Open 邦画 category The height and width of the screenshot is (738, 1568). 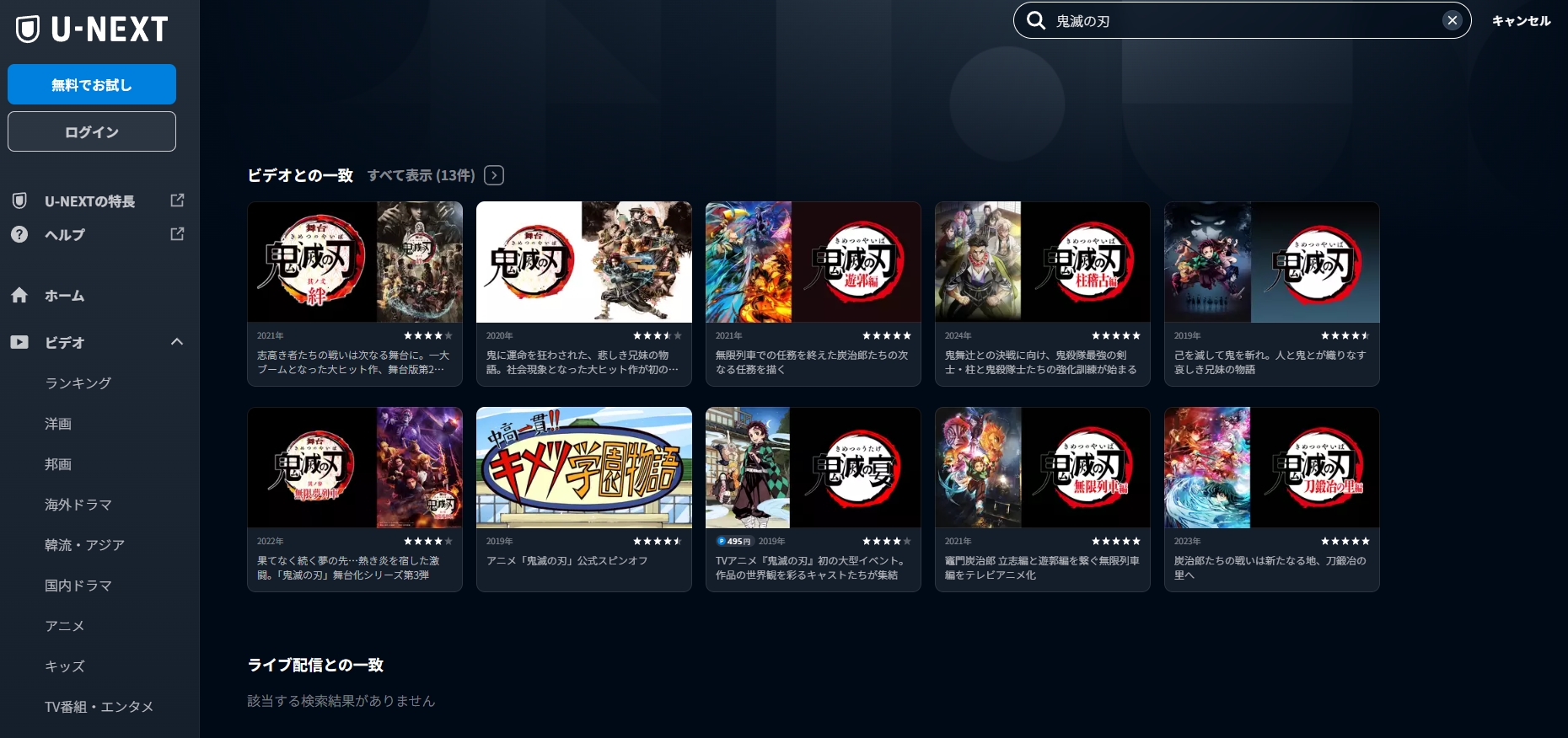pos(58,464)
